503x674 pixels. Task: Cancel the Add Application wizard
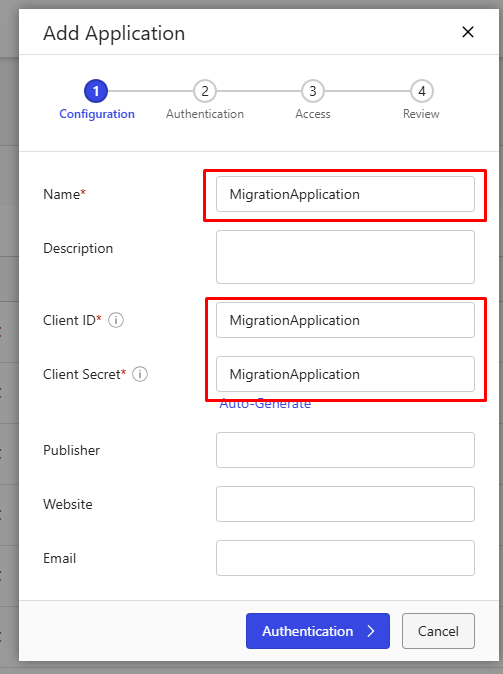pos(438,631)
